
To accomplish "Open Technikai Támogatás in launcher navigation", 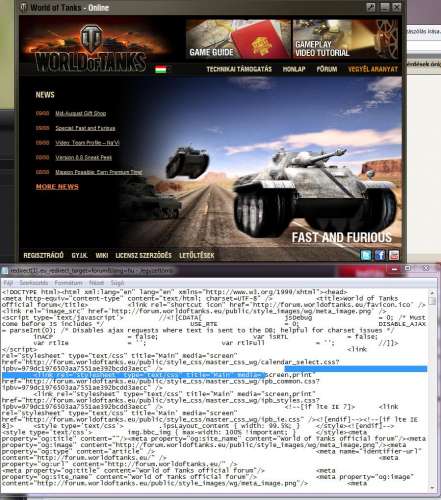I will point(239,69).
